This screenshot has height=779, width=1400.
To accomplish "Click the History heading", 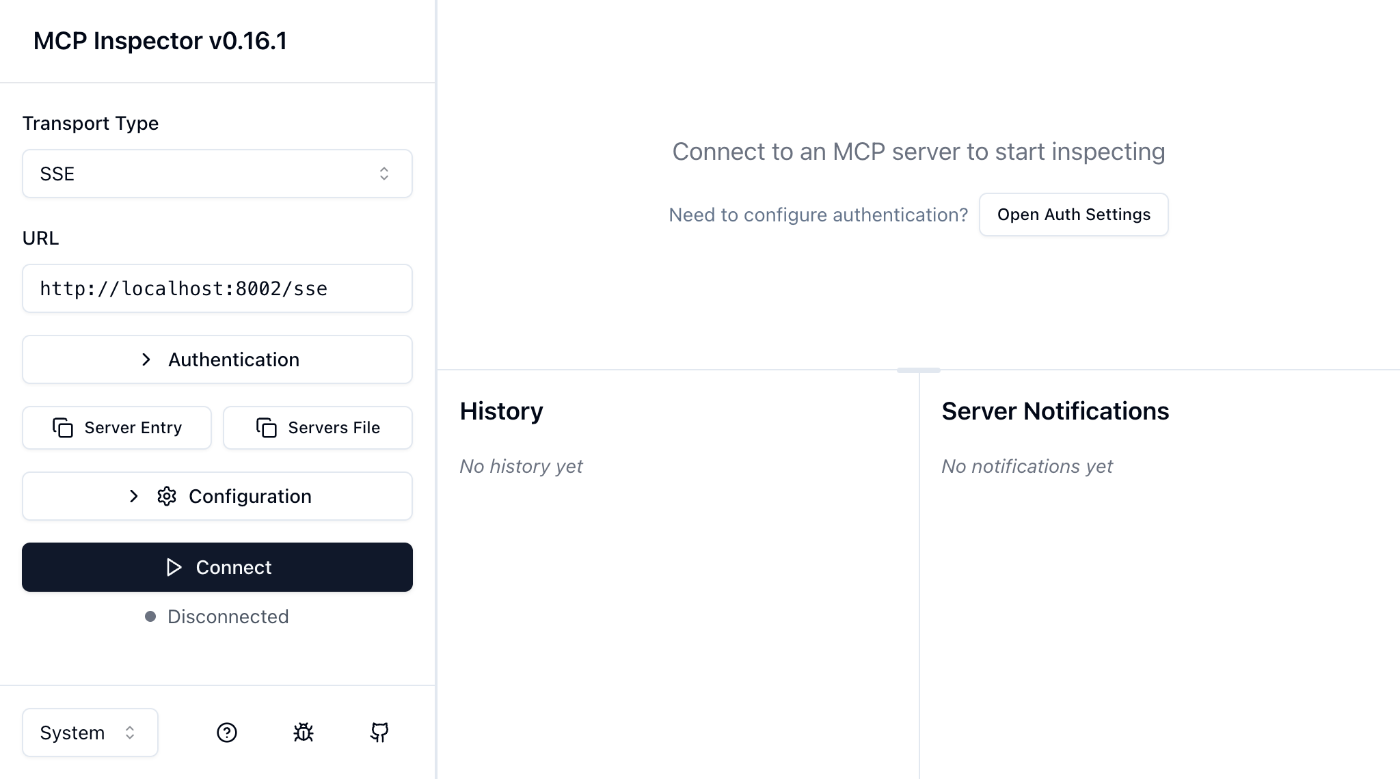I will point(502,411).
